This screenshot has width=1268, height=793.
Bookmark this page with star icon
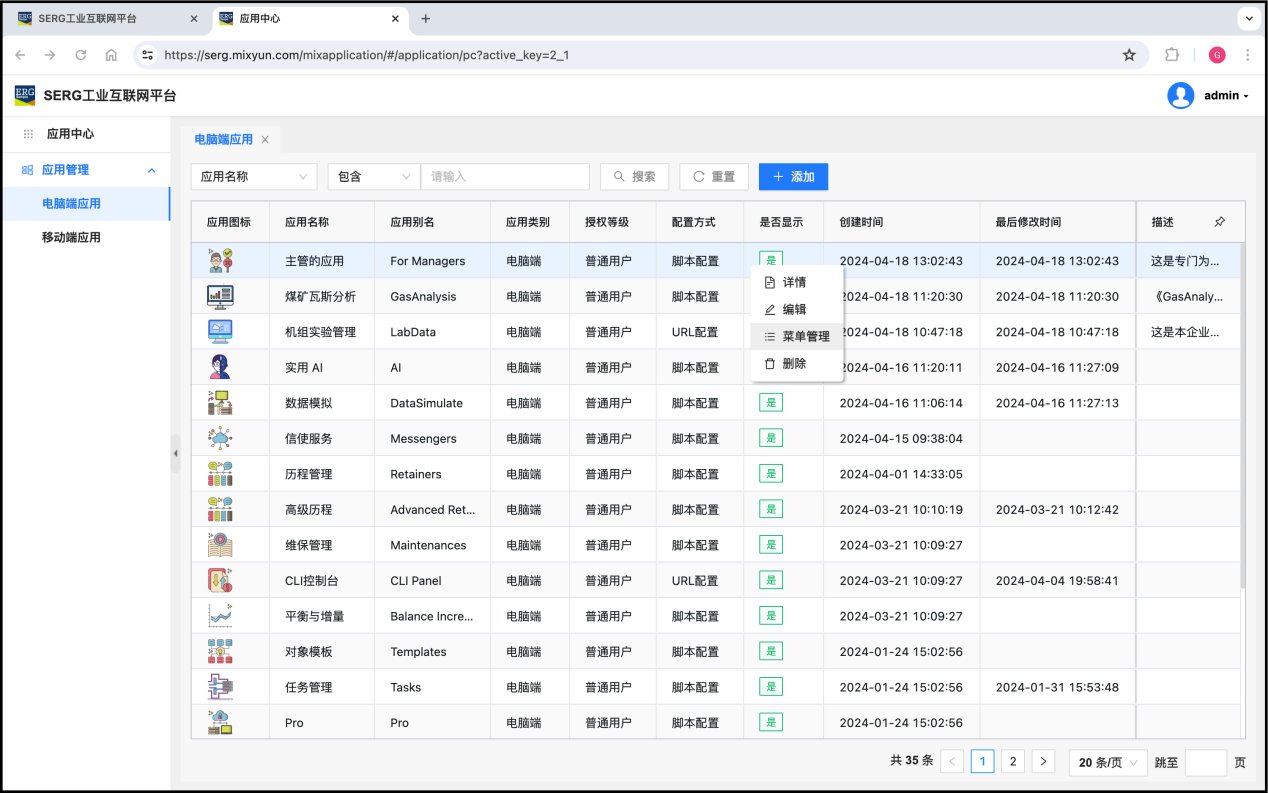(1129, 55)
